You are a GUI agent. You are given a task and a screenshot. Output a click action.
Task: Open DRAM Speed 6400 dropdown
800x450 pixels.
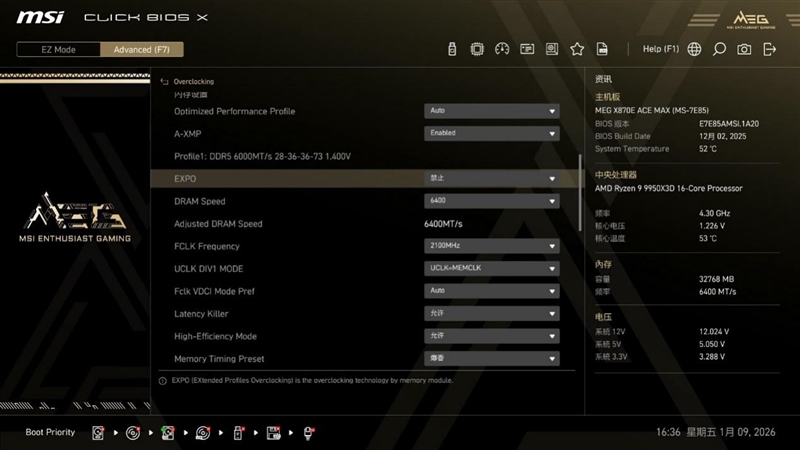pos(491,201)
